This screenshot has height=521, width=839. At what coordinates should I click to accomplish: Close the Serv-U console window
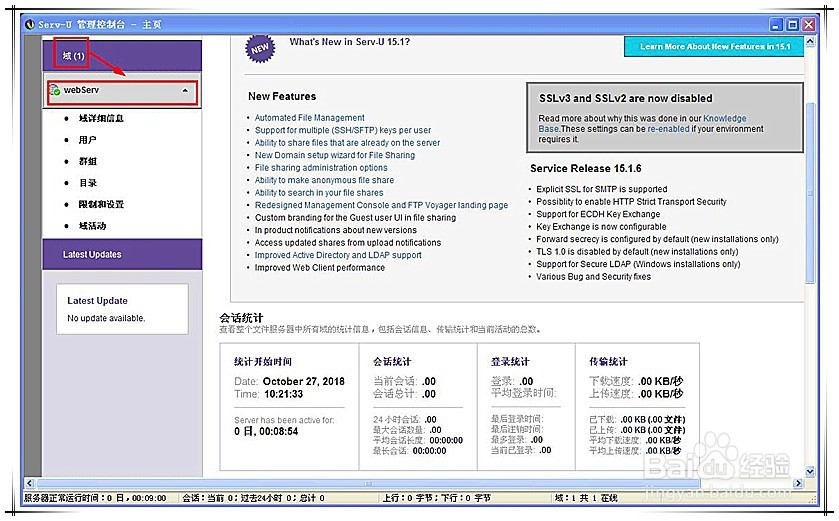809,25
